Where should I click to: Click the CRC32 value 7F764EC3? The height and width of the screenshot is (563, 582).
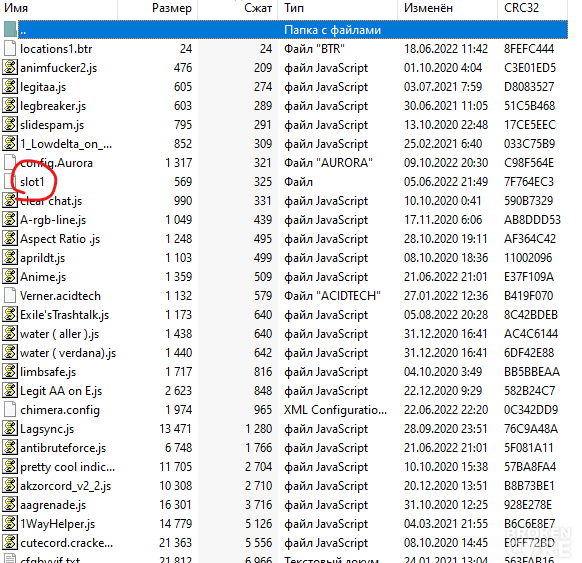529,181
